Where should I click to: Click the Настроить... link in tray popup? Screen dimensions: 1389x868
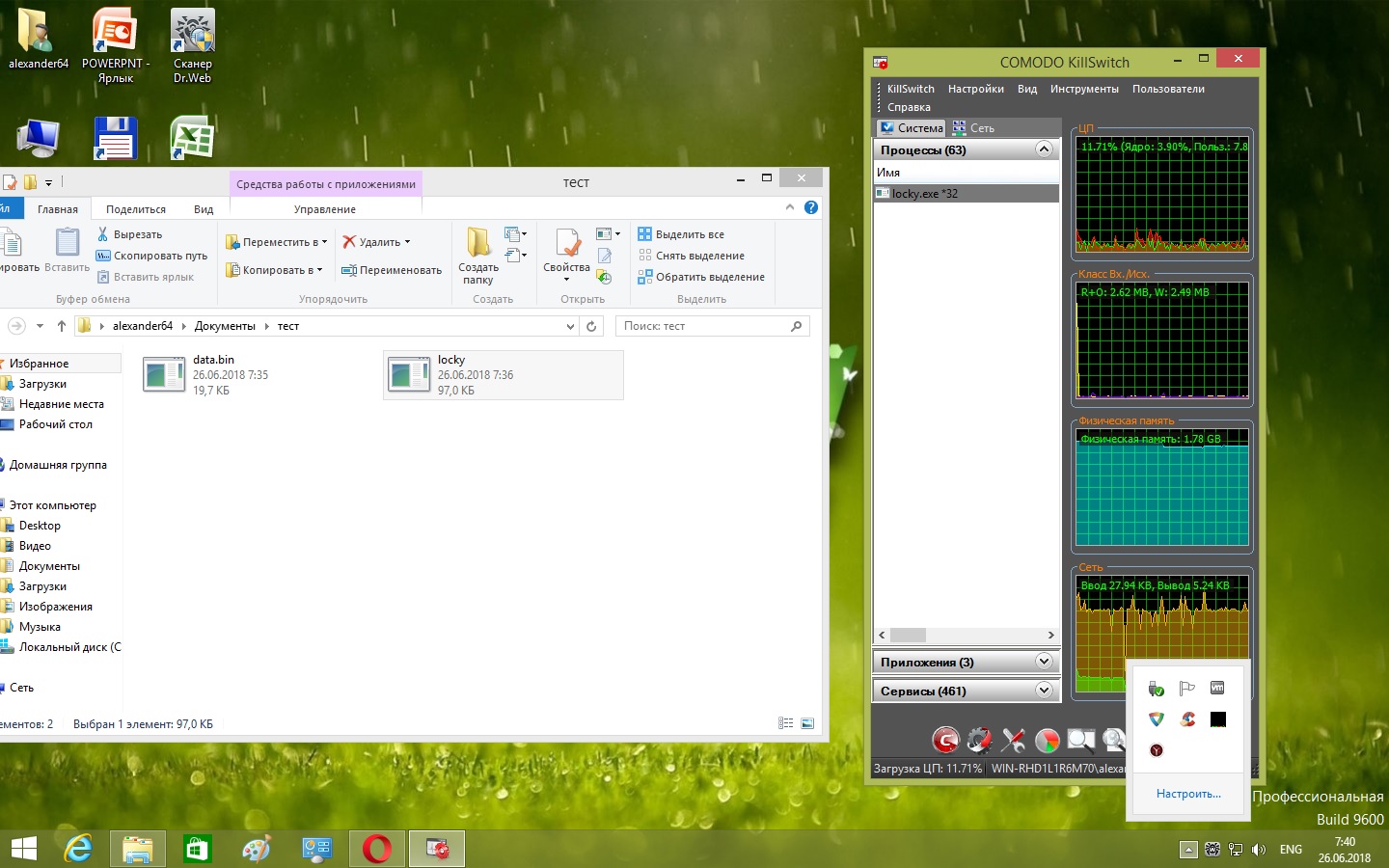coord(1188,794)
